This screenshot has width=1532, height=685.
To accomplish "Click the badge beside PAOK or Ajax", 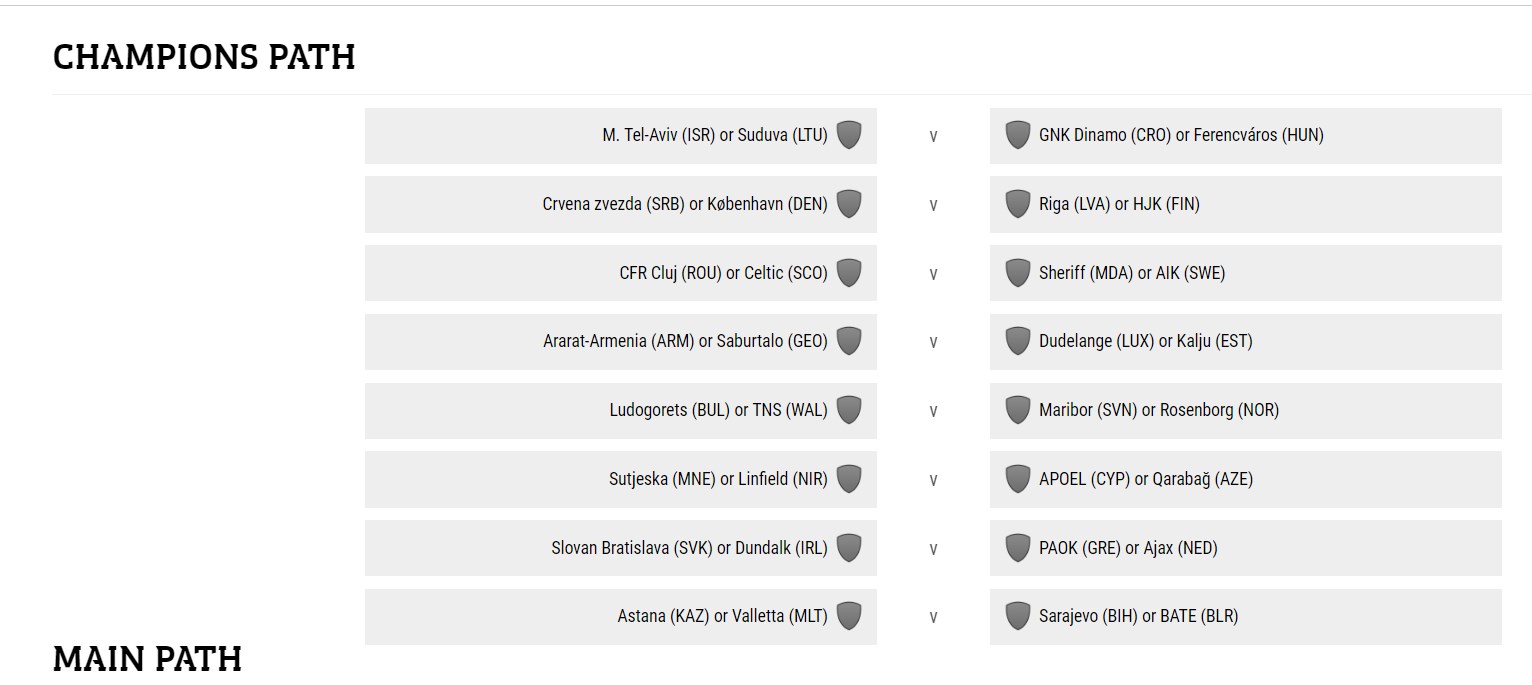I will tap(1018, 548).
